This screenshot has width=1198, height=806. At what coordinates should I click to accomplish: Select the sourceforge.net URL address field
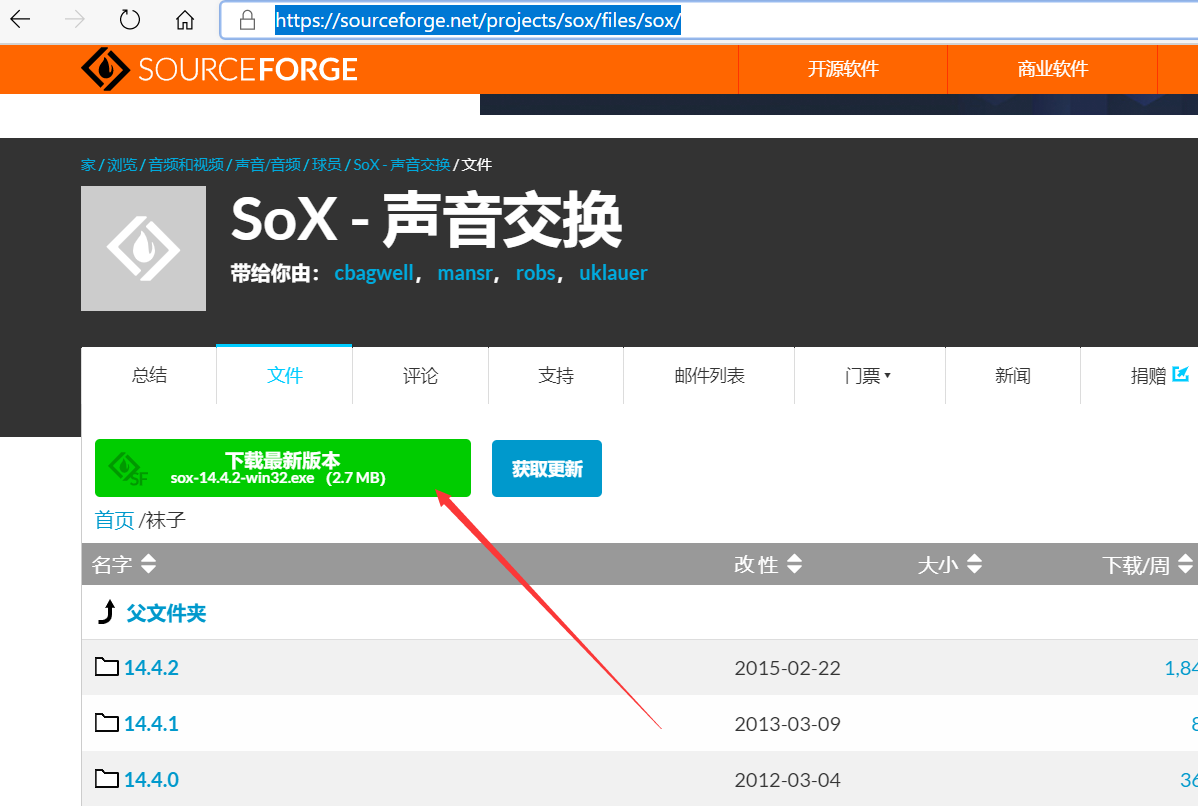point(711,20)
